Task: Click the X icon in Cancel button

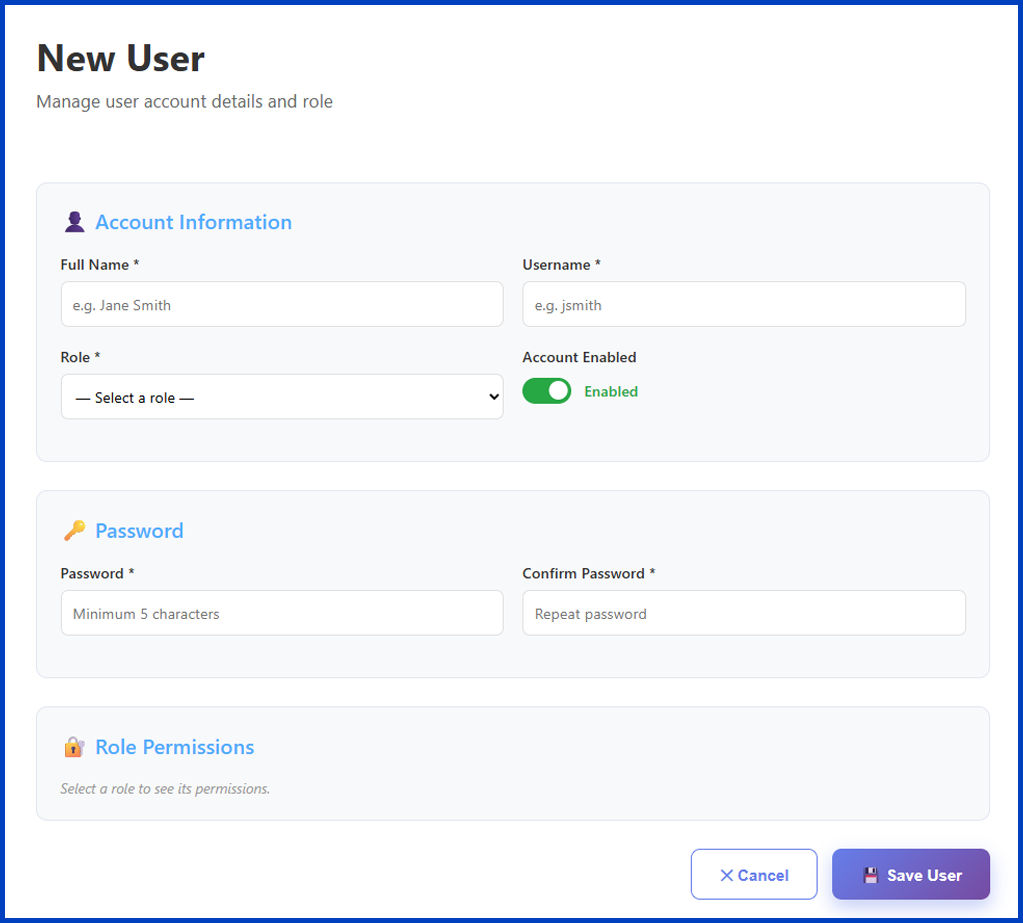Action: click(726, 875)
